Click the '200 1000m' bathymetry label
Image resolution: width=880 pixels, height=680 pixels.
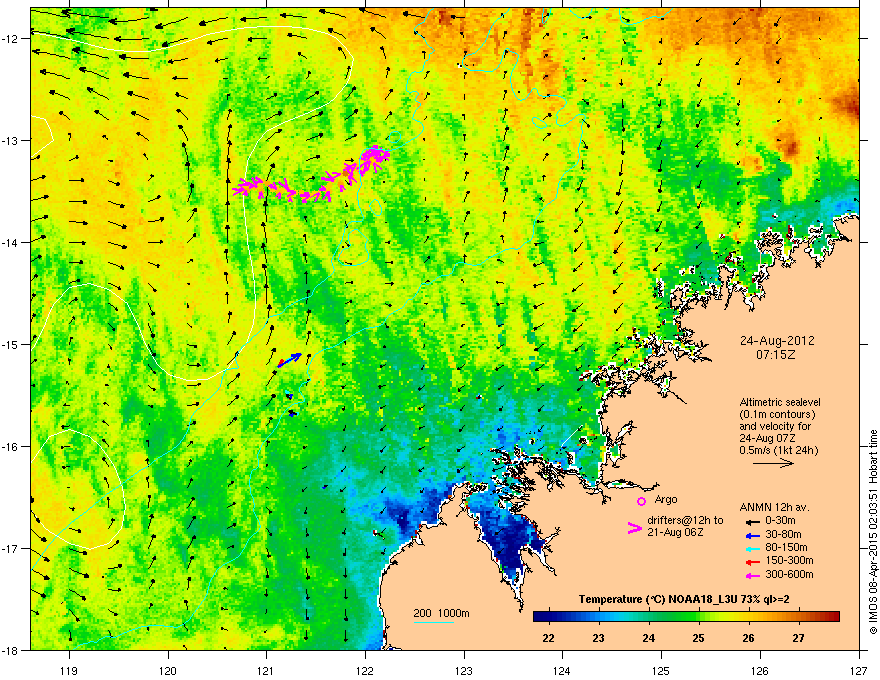[441, 613]
